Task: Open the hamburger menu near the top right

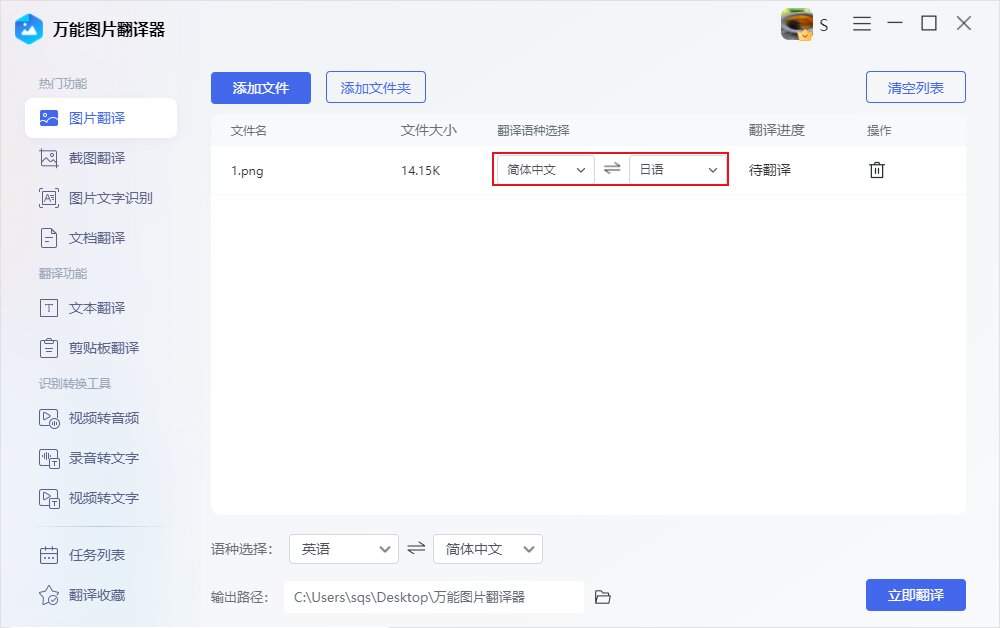Action: 861,24
